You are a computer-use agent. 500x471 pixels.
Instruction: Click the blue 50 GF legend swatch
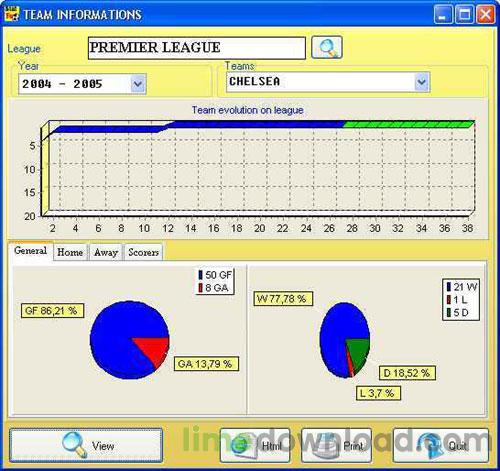(200, 275)
